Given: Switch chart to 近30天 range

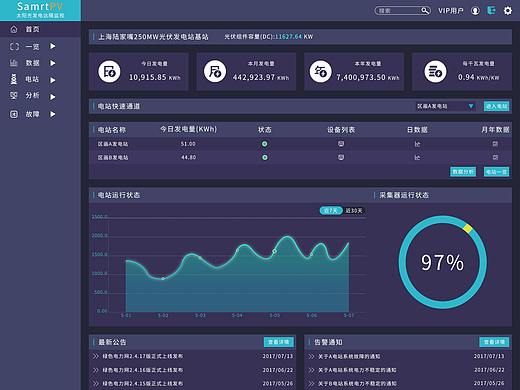Looking at the screenshot, I should [x=354, y=211].
